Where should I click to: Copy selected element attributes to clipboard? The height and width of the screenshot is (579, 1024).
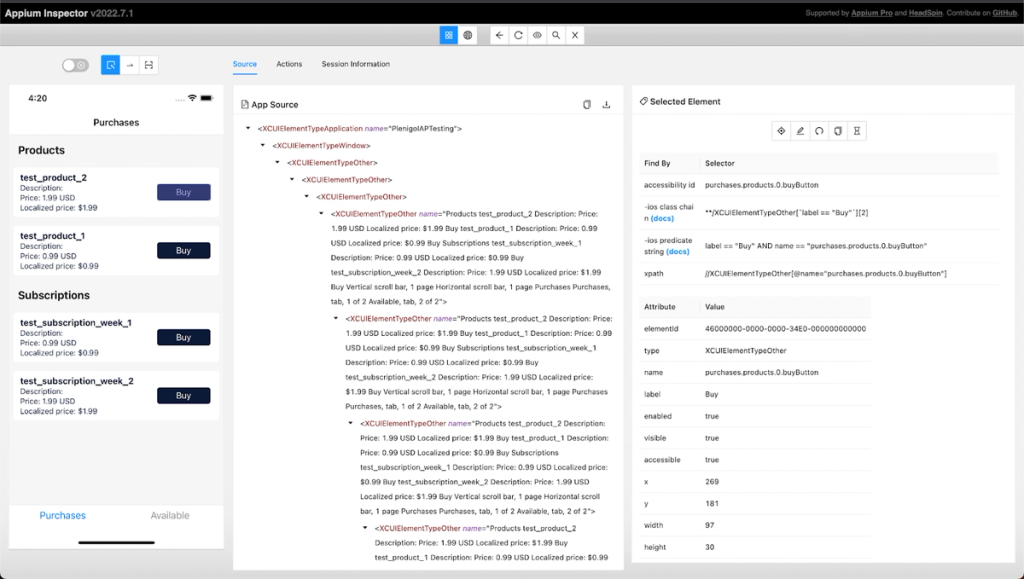click(838, 131)
